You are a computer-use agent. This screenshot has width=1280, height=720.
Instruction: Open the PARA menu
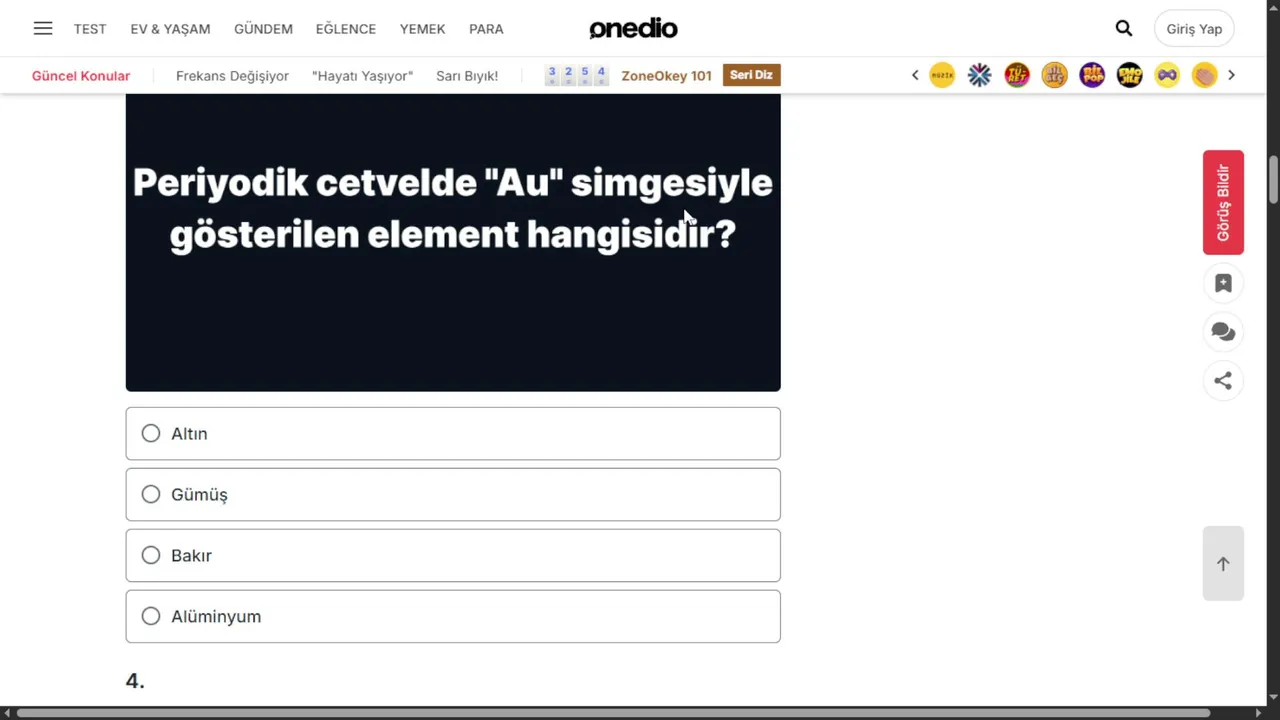coord(486,29)
